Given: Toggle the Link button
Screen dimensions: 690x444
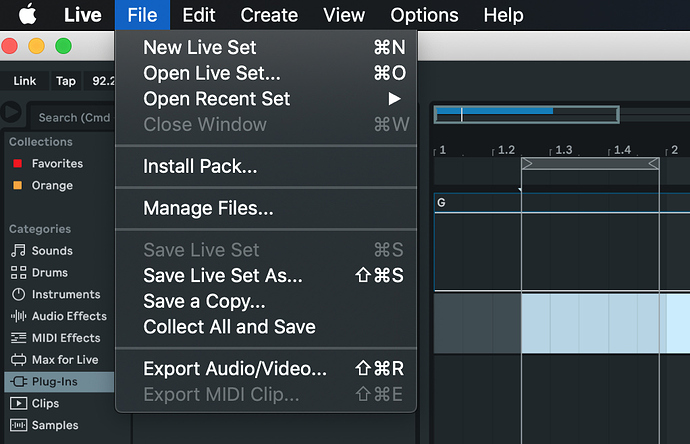Looking at the screenshot, I should [25, 81].
